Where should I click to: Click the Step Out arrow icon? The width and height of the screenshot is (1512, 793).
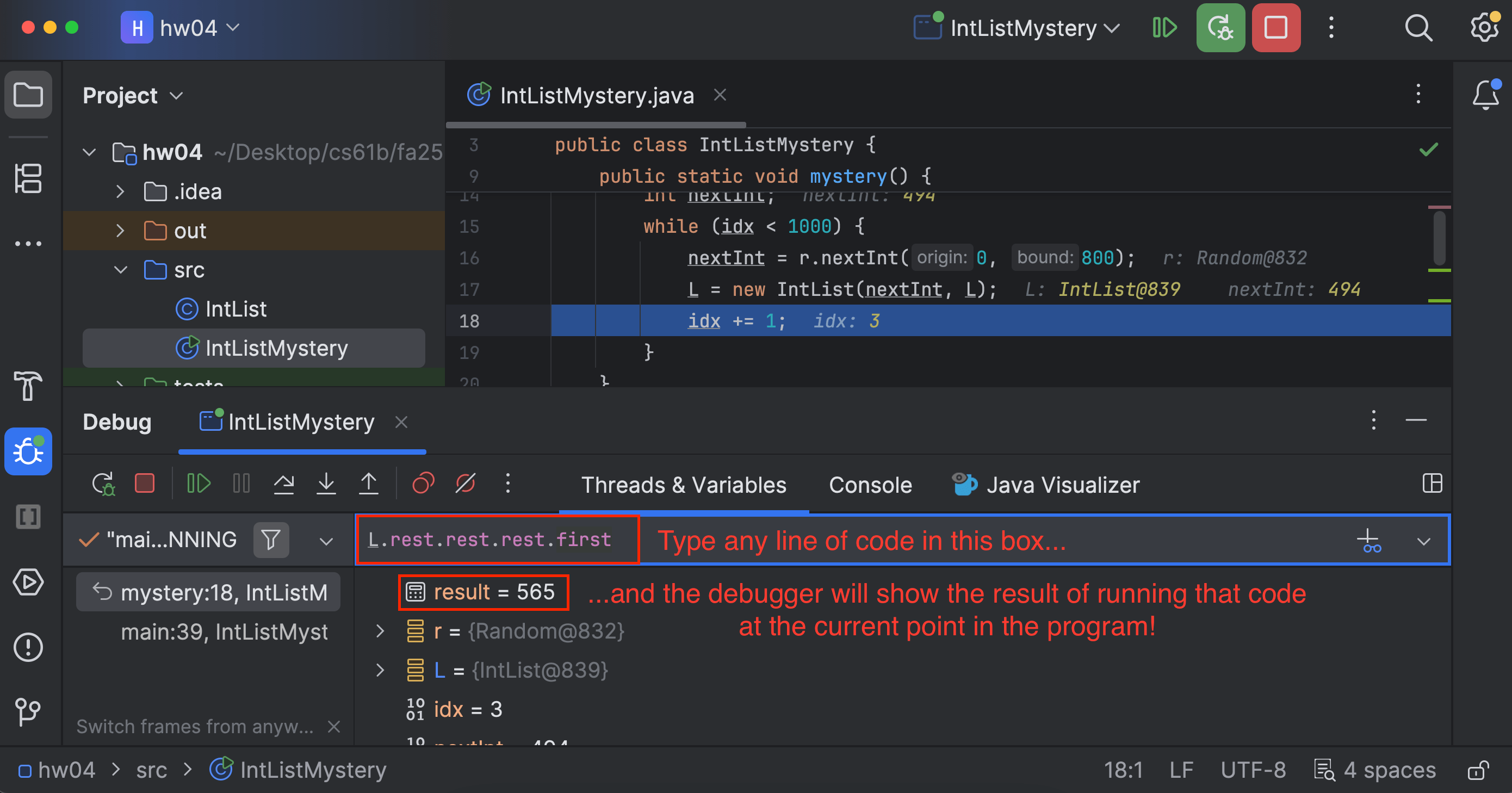(x=369, y=484)
